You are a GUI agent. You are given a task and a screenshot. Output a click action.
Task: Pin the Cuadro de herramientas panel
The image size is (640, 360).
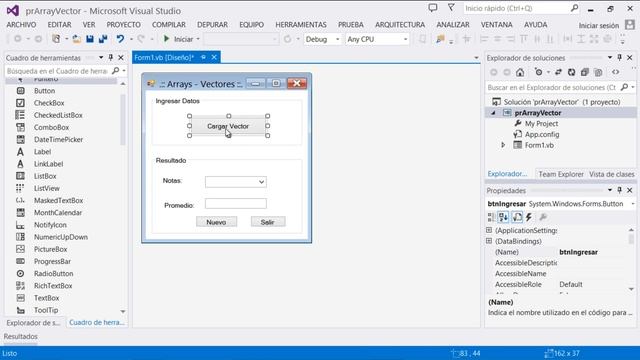coord(111,58)
